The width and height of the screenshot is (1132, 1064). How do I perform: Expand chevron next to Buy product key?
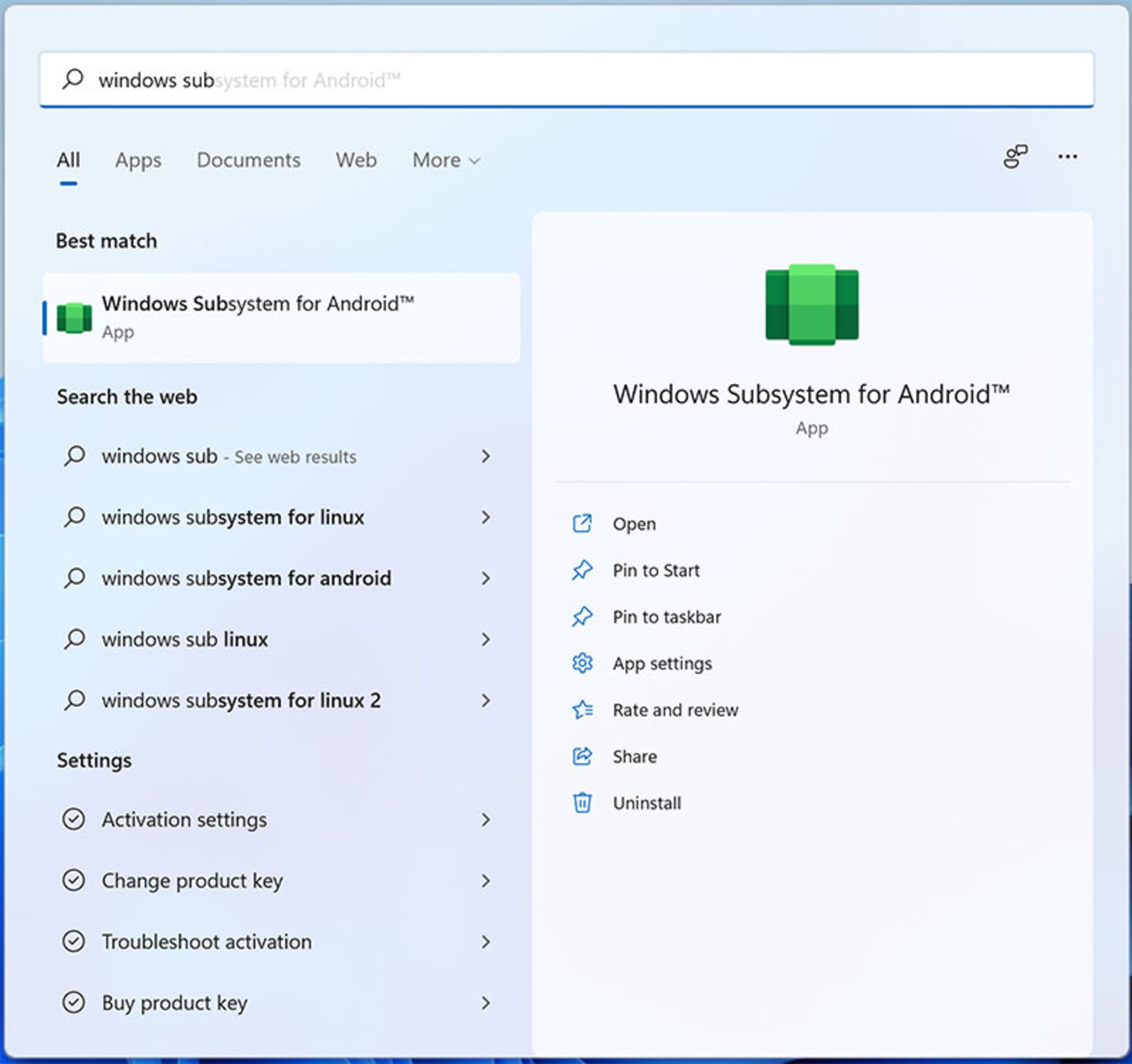click(485, 1003)
